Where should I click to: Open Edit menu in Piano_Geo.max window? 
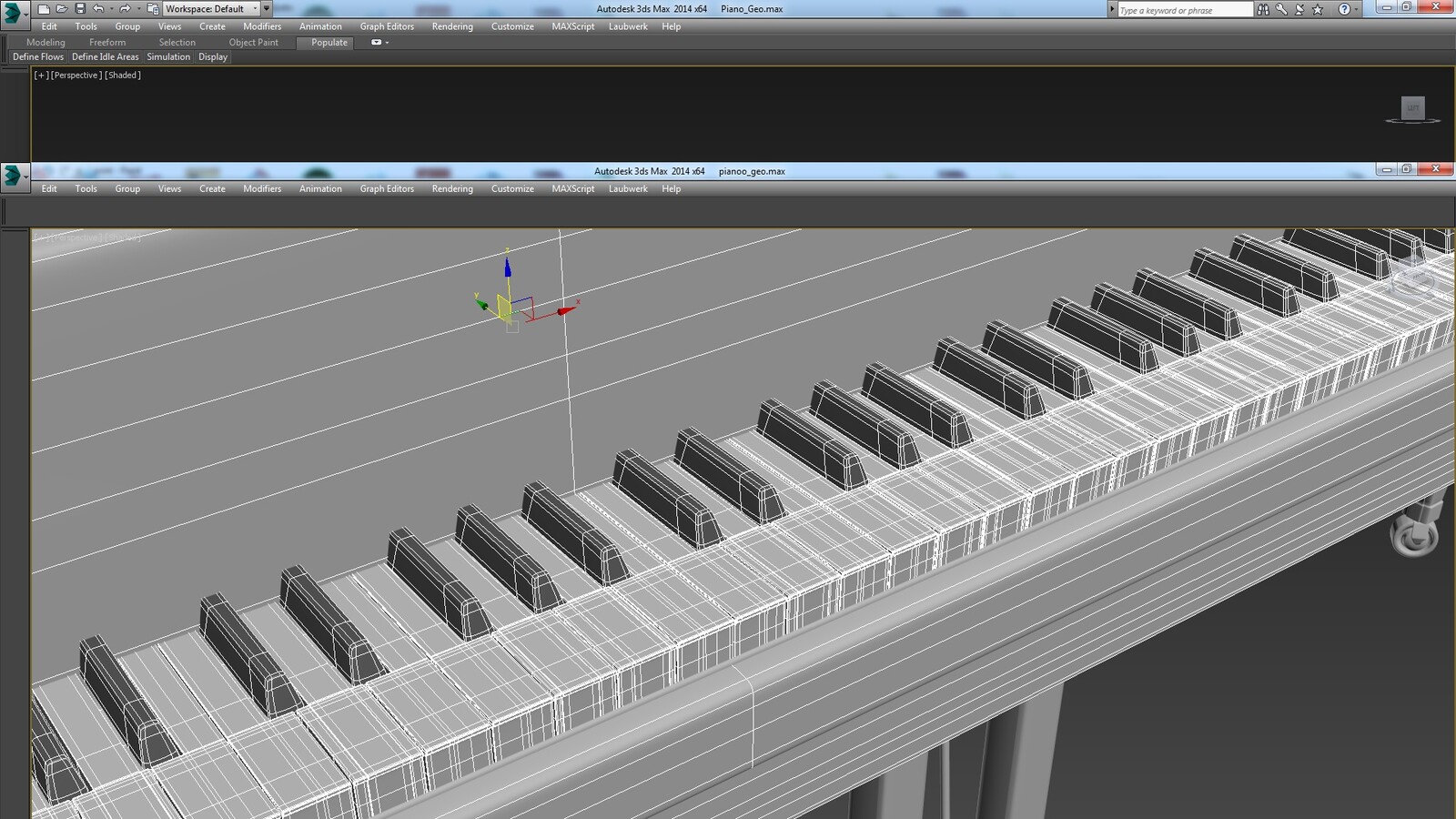click(x=49, y=26)
